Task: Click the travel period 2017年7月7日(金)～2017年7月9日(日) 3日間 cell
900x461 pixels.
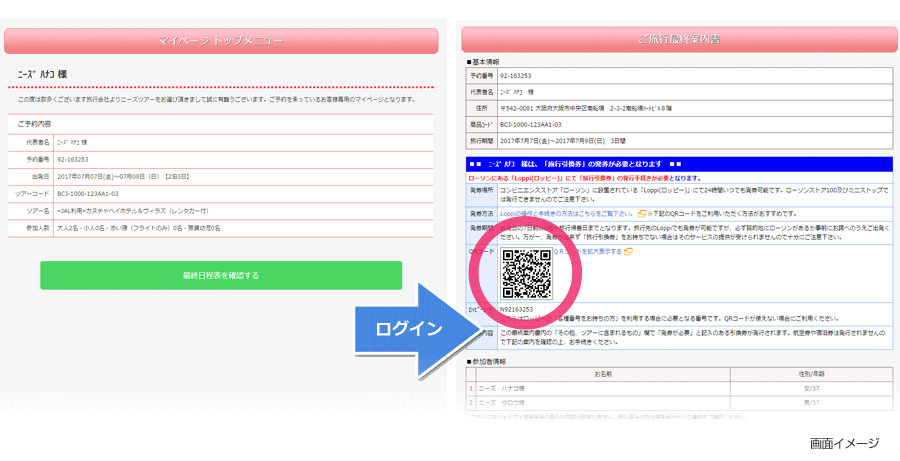Action: pyautogui.click(x=695, y=140)
